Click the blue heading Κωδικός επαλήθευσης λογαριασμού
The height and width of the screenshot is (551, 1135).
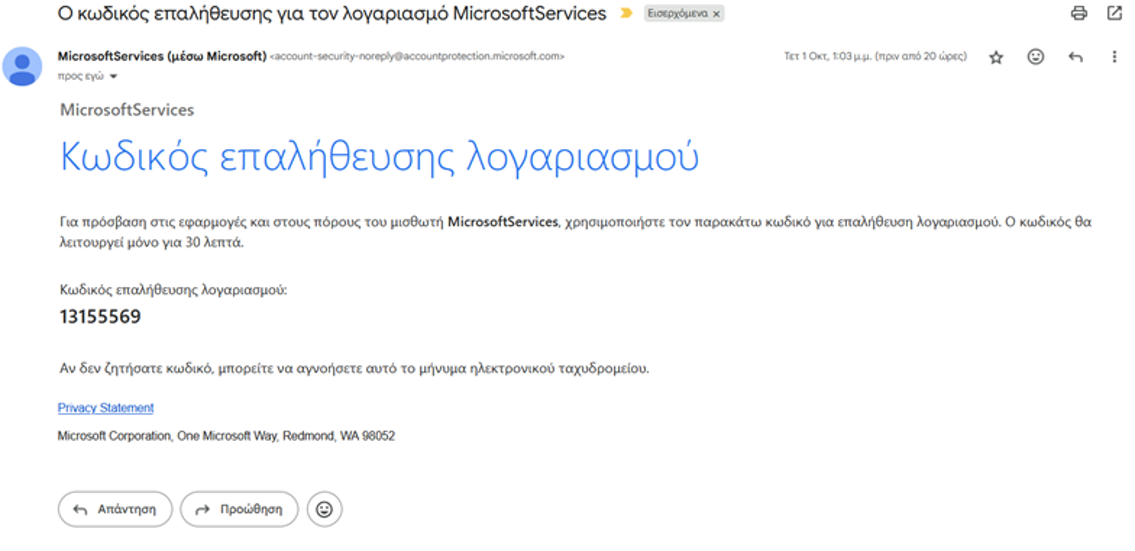pyautogui.click(x=379, y=155)
